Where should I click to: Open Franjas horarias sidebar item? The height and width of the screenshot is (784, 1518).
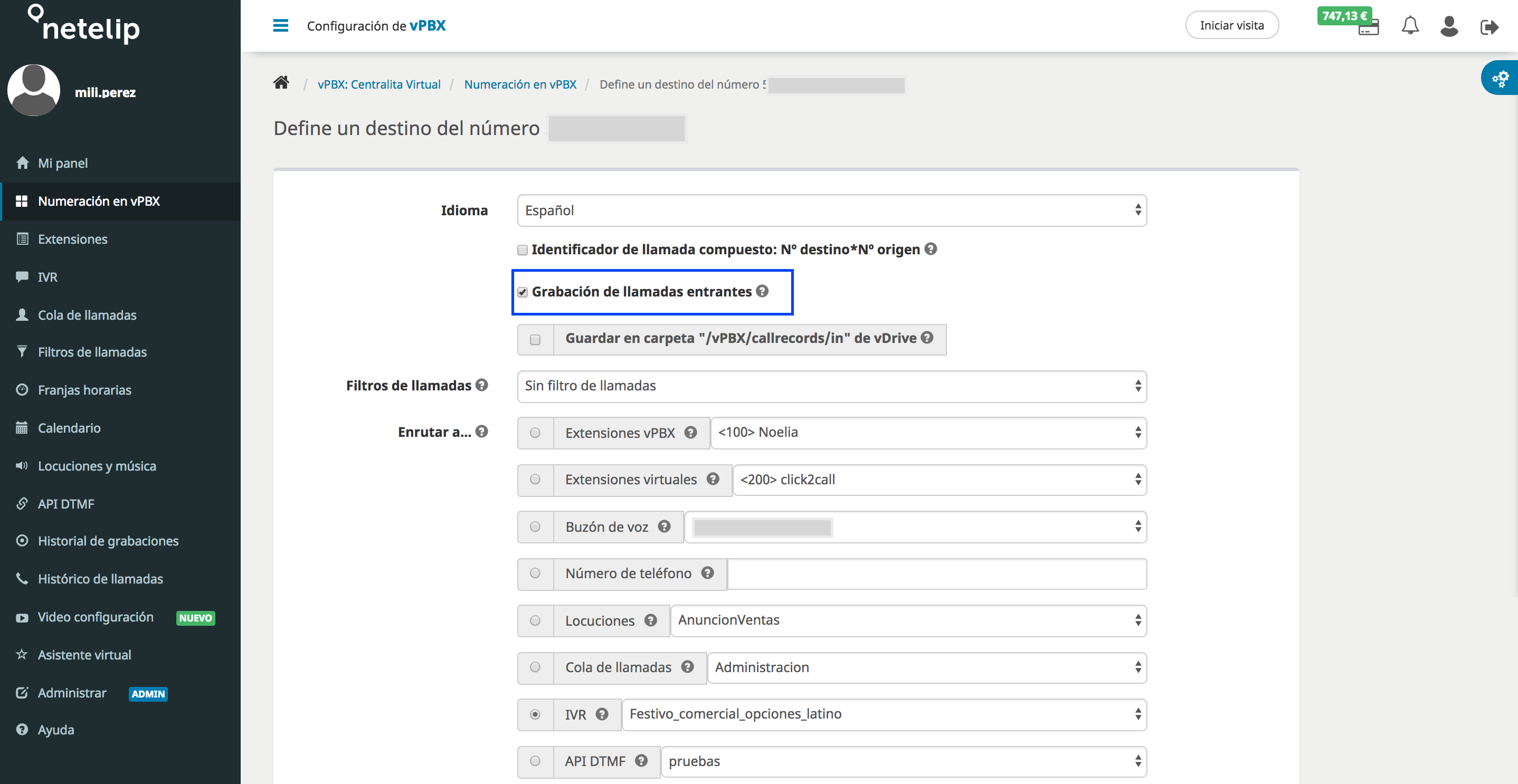pos(120,389)
